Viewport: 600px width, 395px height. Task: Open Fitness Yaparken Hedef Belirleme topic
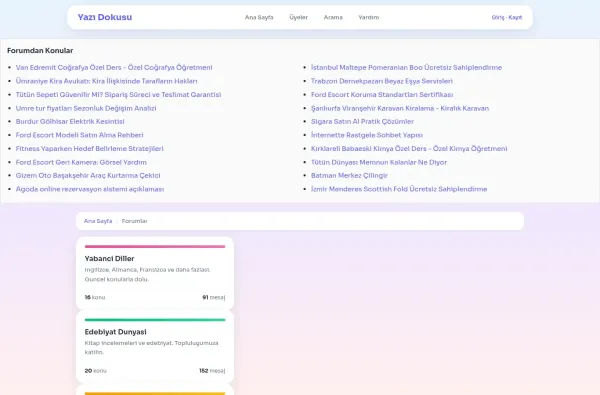tap(90, 149)
